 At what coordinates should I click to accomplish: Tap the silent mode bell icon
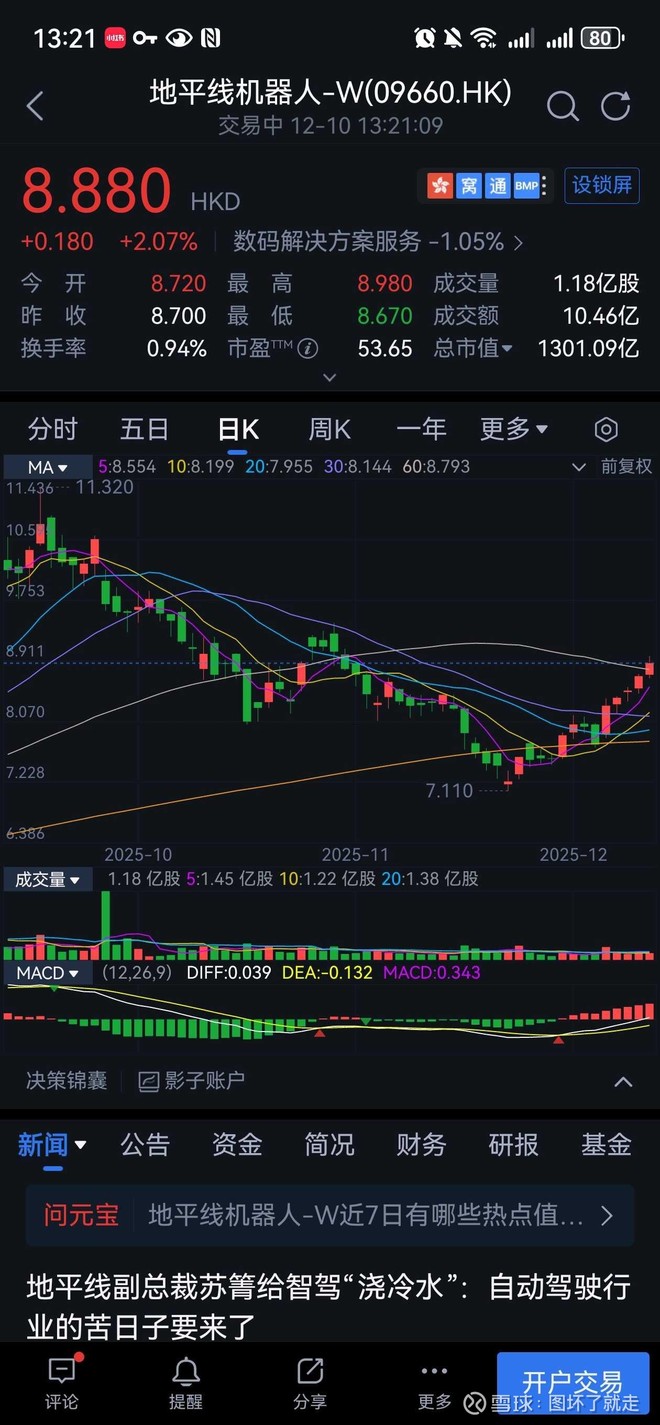453,38
